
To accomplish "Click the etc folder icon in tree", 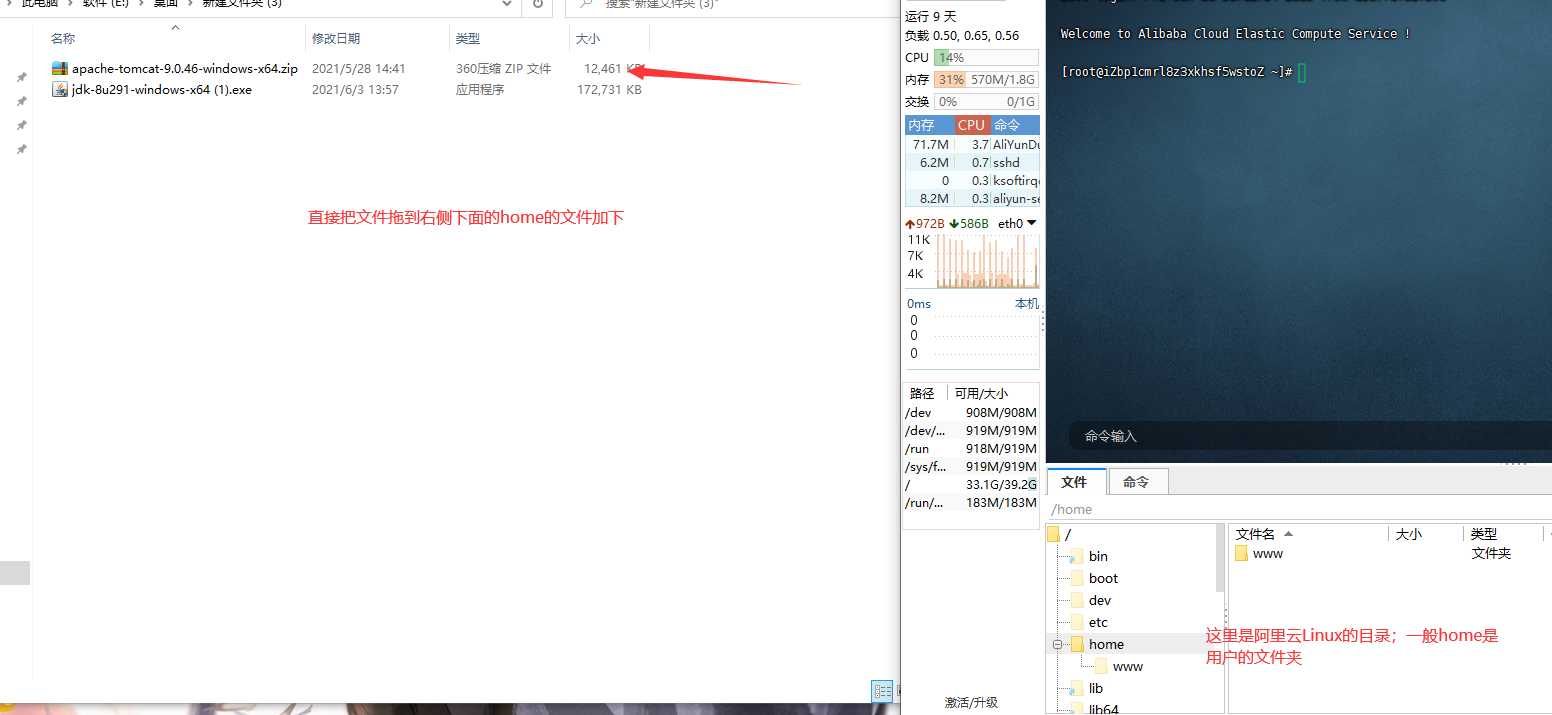I will pos(1077,622).
